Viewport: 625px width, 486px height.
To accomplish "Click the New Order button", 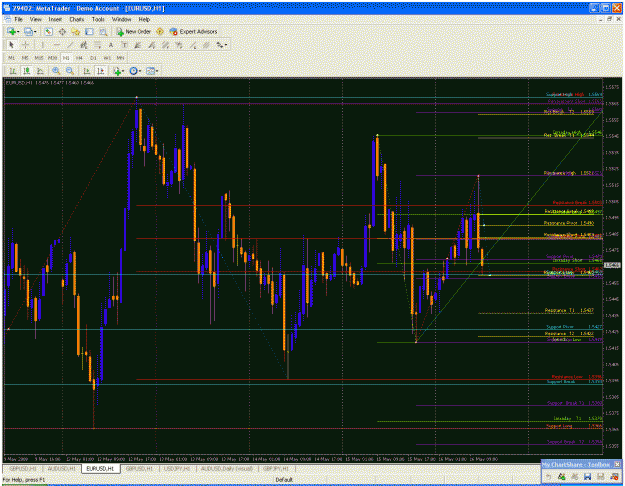I will pyautogui.click(x=134, y=31).
